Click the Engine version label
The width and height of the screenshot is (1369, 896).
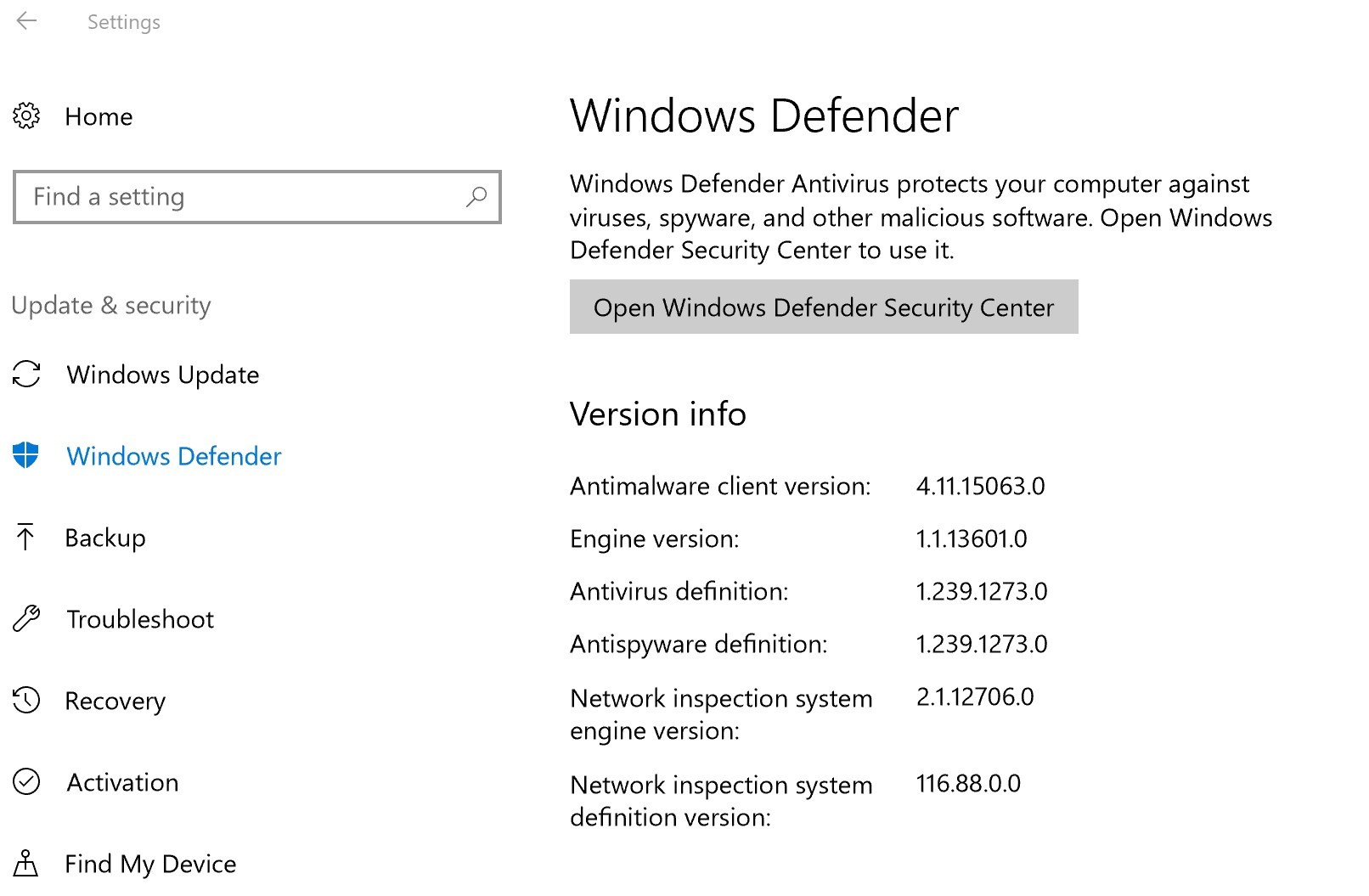pos(655,539)
